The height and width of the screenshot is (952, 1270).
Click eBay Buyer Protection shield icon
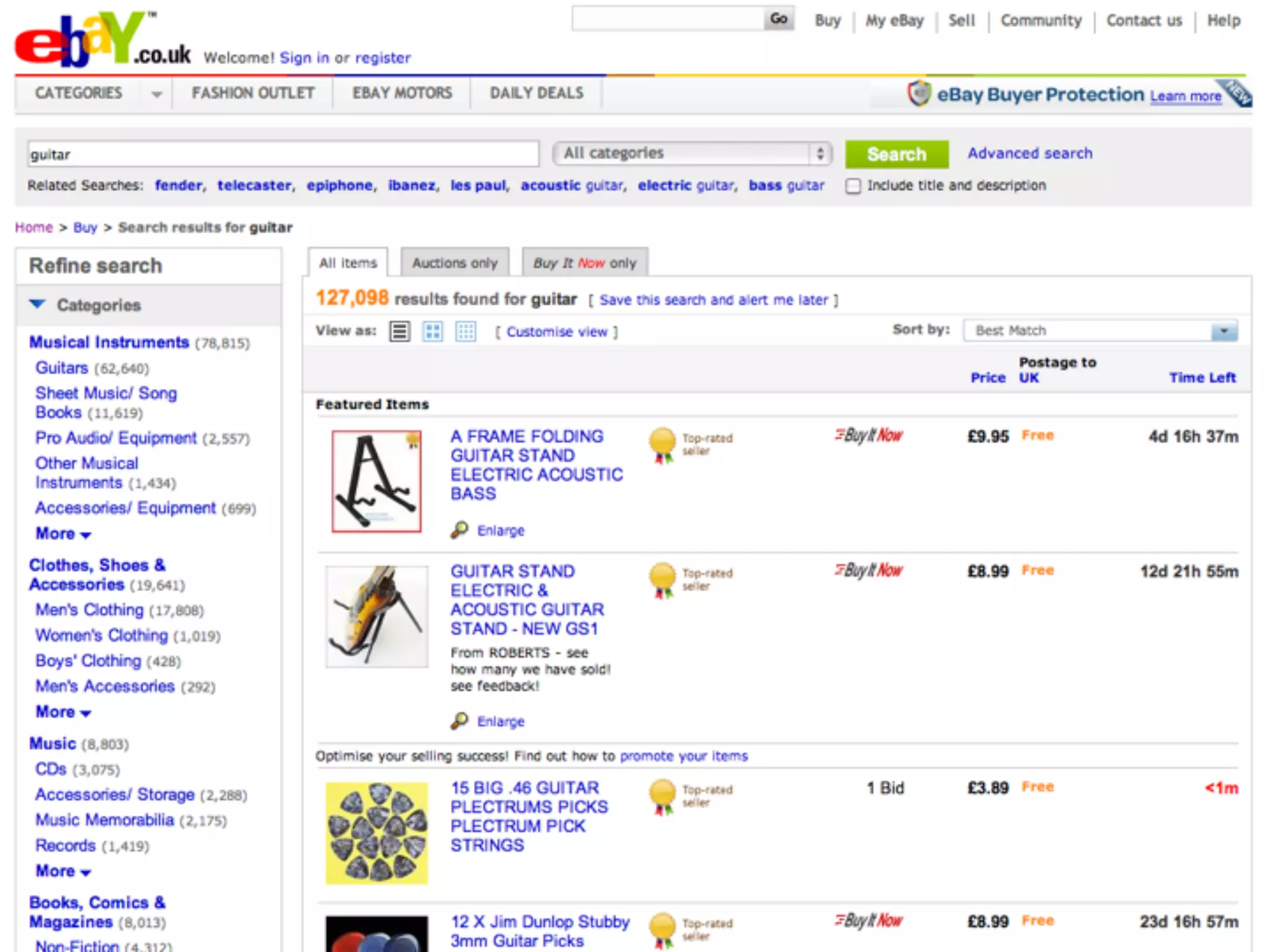(x=920, y=94)
